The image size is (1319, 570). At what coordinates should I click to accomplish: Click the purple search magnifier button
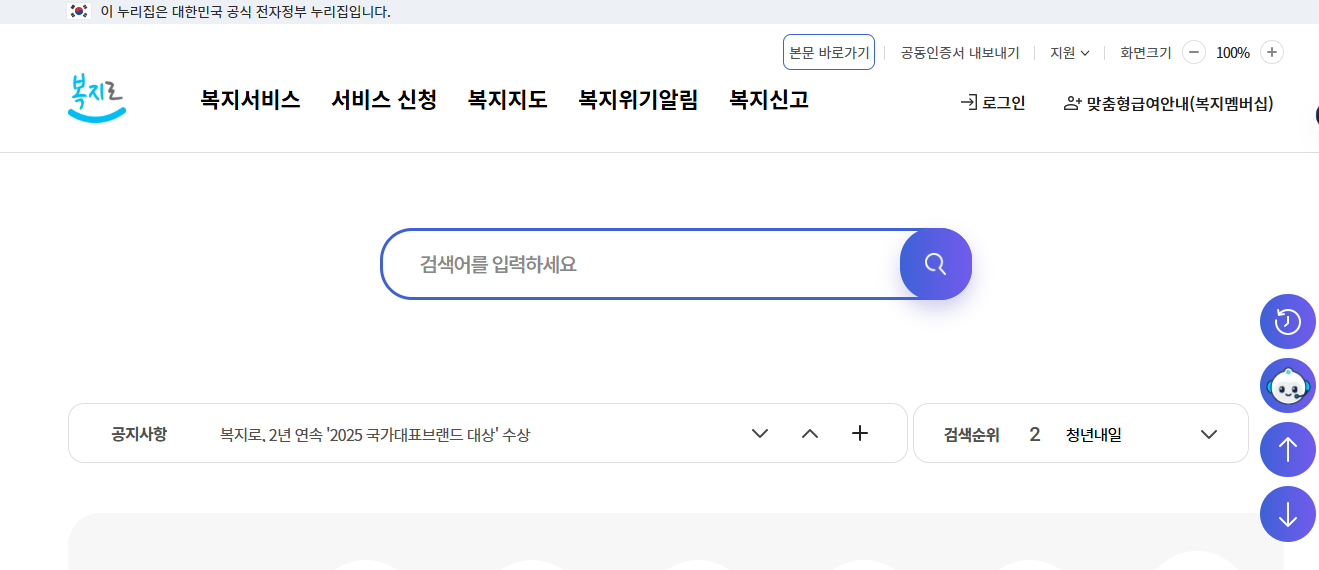936,264
